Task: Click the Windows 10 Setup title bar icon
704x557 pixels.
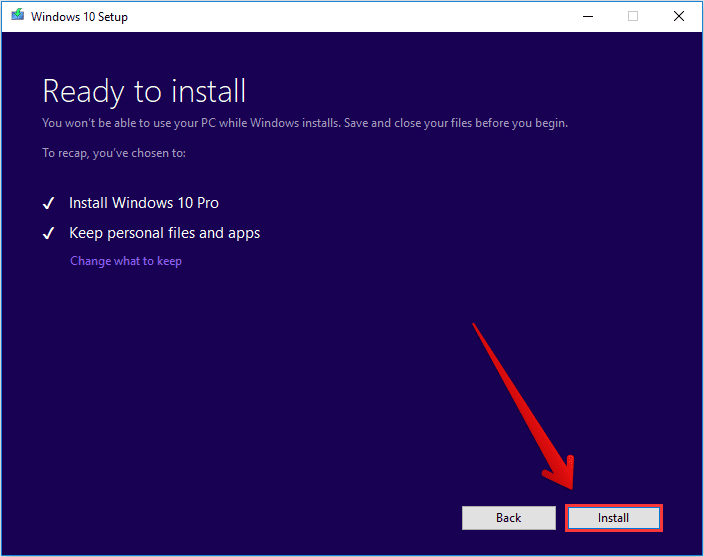Action: click(x=18, y=16)
